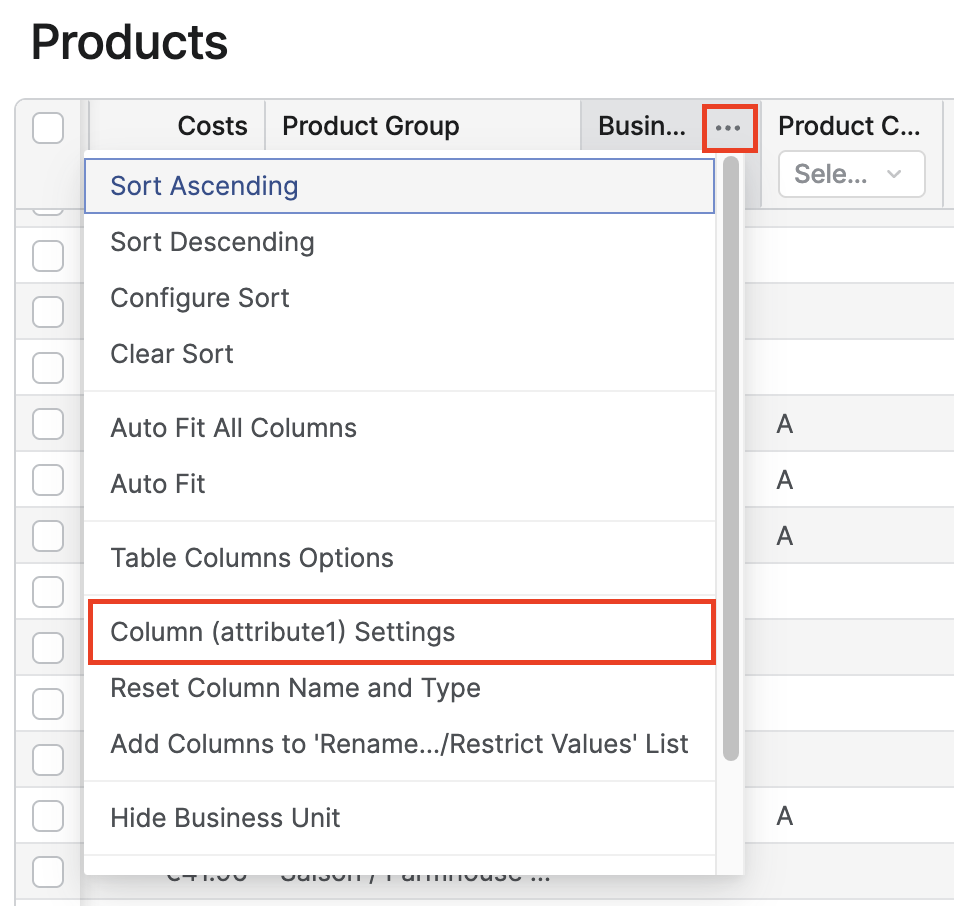Click the Business Unit column header

[642, 126]
